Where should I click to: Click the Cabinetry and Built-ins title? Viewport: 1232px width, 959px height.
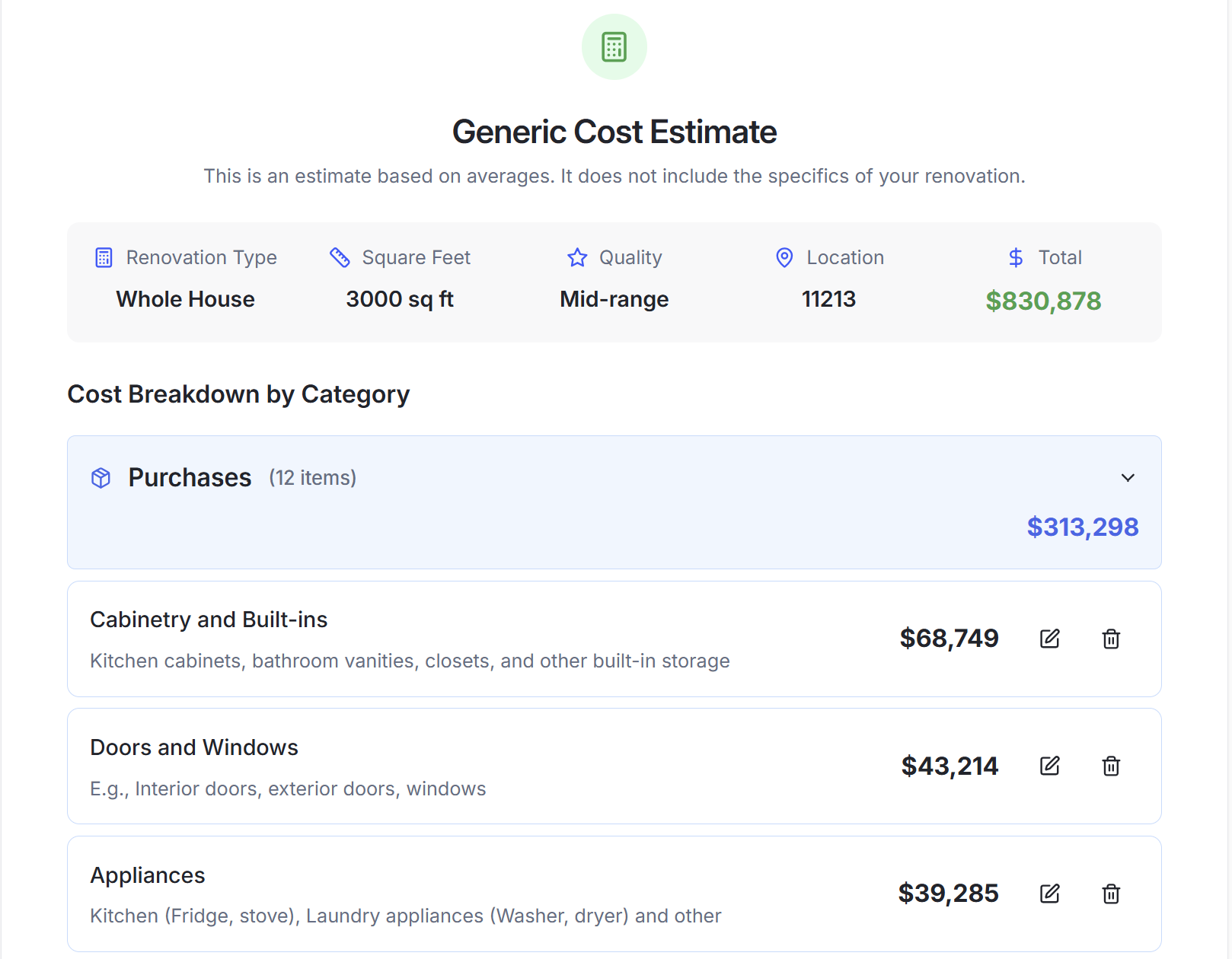pyautogui.click(x=209, y=620)
